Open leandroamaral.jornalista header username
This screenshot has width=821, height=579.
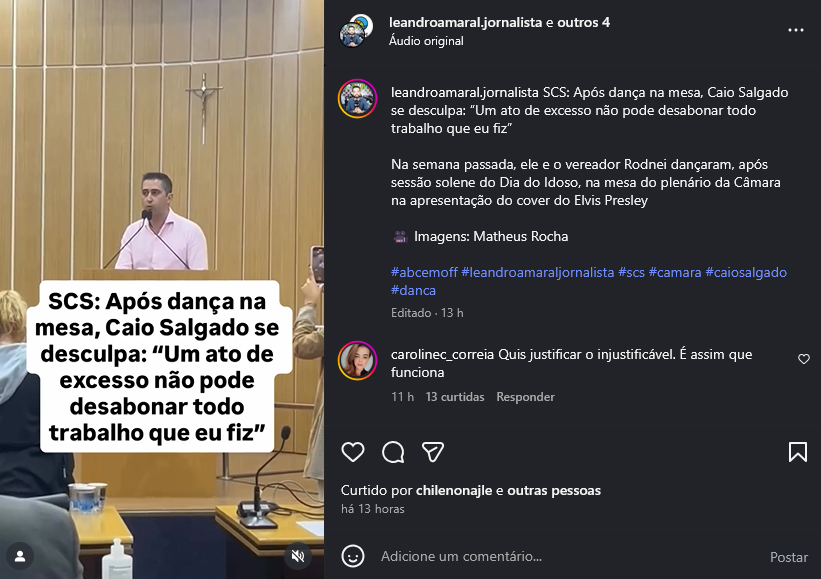(x=465, y=23)
